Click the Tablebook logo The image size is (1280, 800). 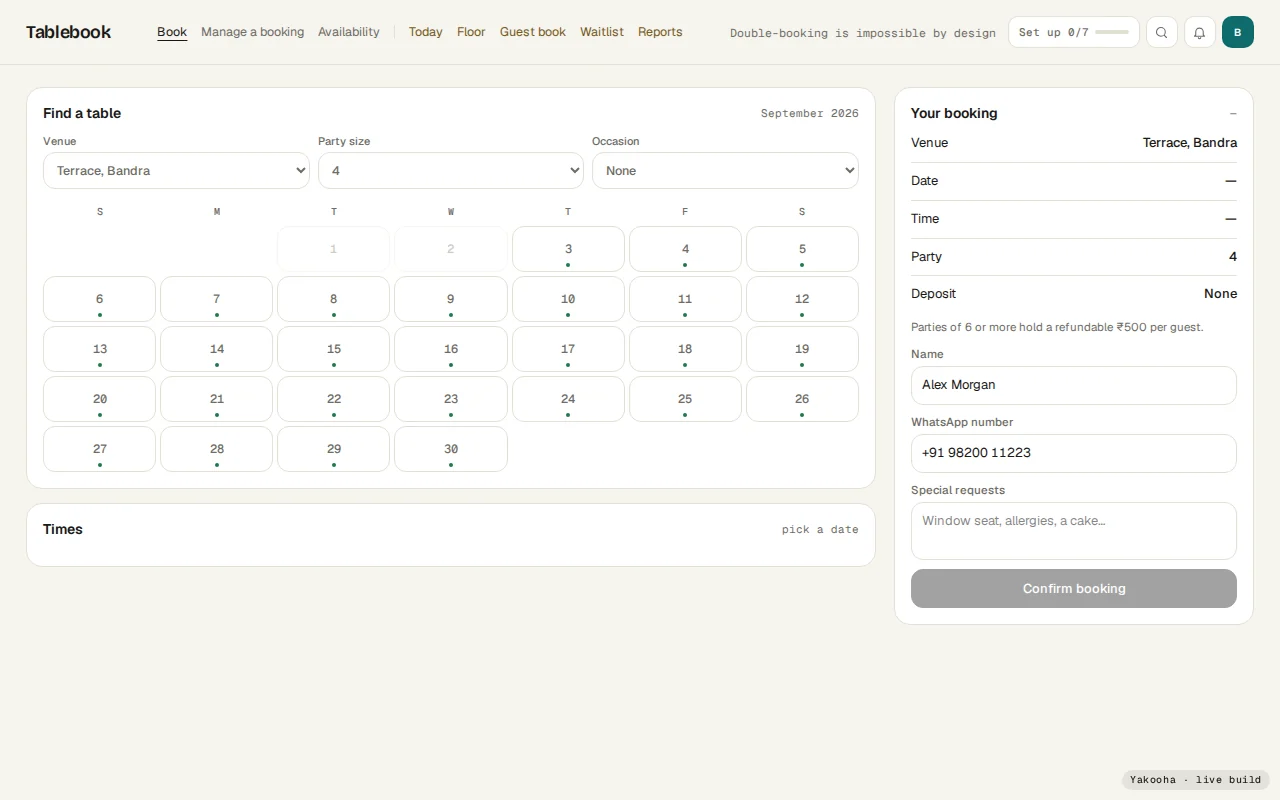tap(68, 32)
